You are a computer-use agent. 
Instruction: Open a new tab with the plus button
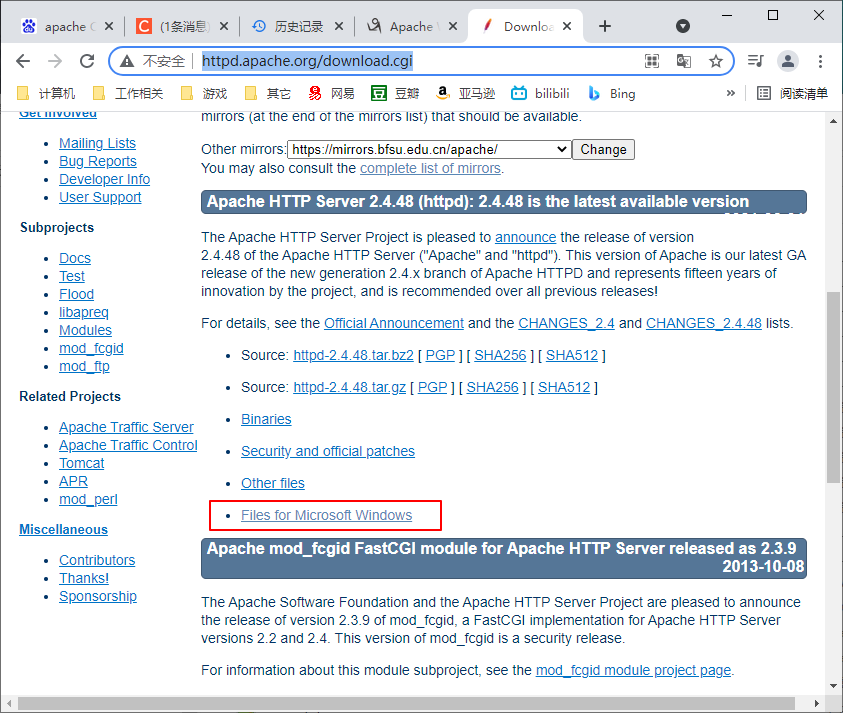pos(604,27)
